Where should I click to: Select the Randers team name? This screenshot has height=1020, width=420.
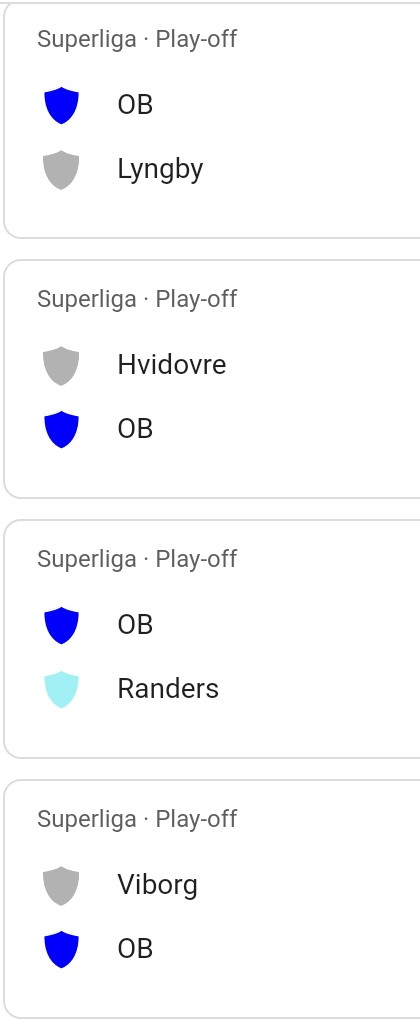(x=168, y=689)
